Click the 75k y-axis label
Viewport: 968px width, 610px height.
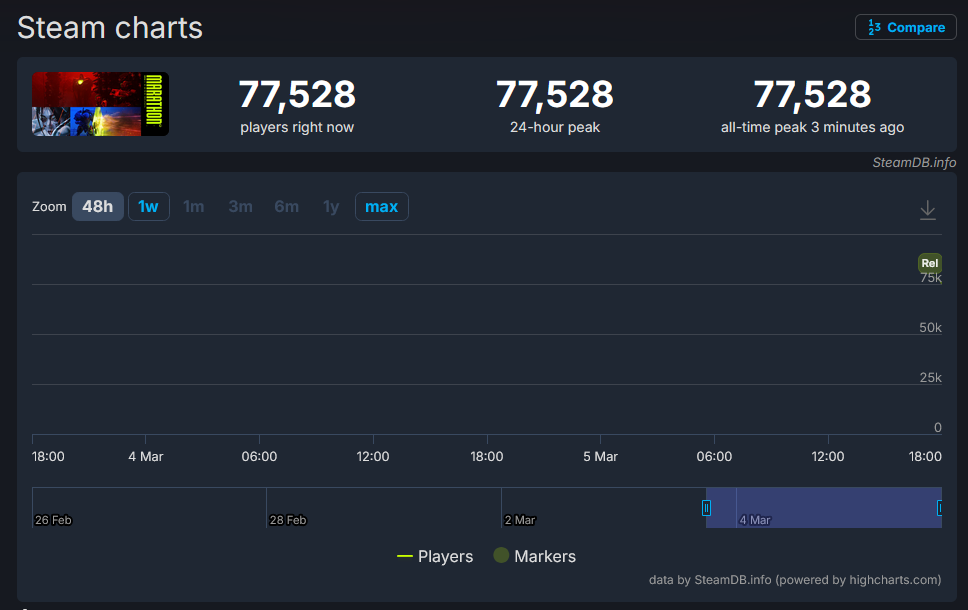(x=930, y=278)
